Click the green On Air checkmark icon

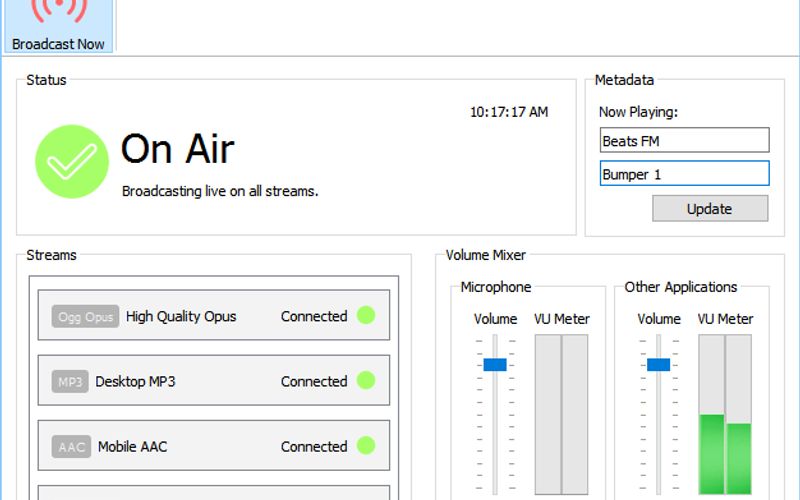(72, 161)
